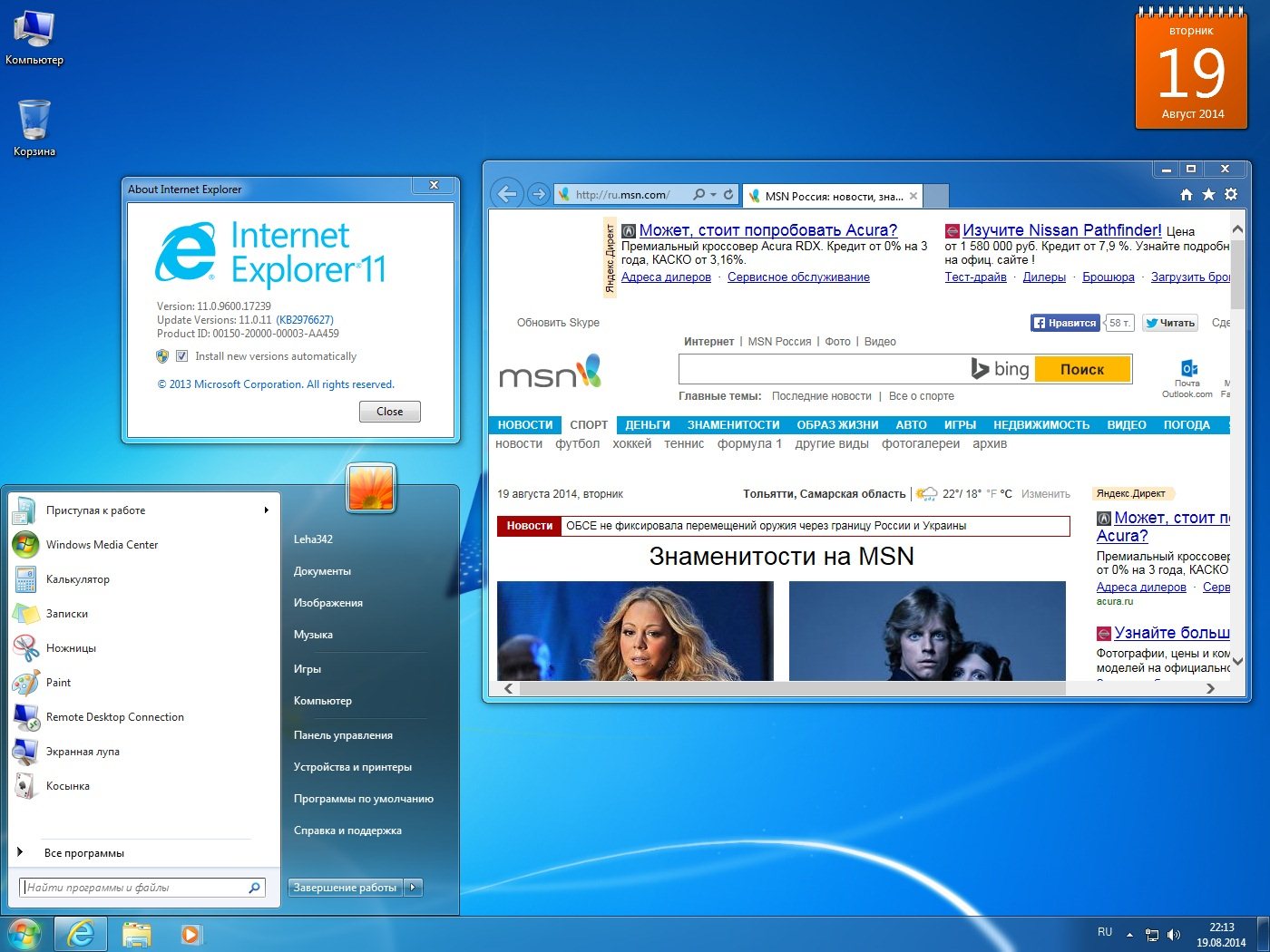Click the Mariah Carey photo thumbnail
This screenshot has width=1270, height=952.
[635, 631]
